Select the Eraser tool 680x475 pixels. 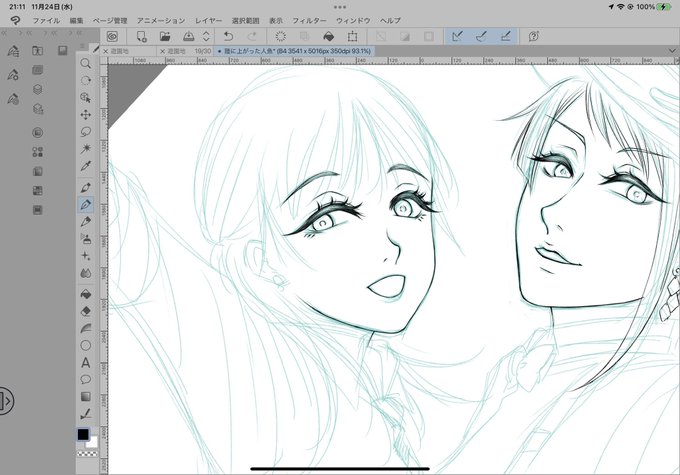(x=85, y=311)
